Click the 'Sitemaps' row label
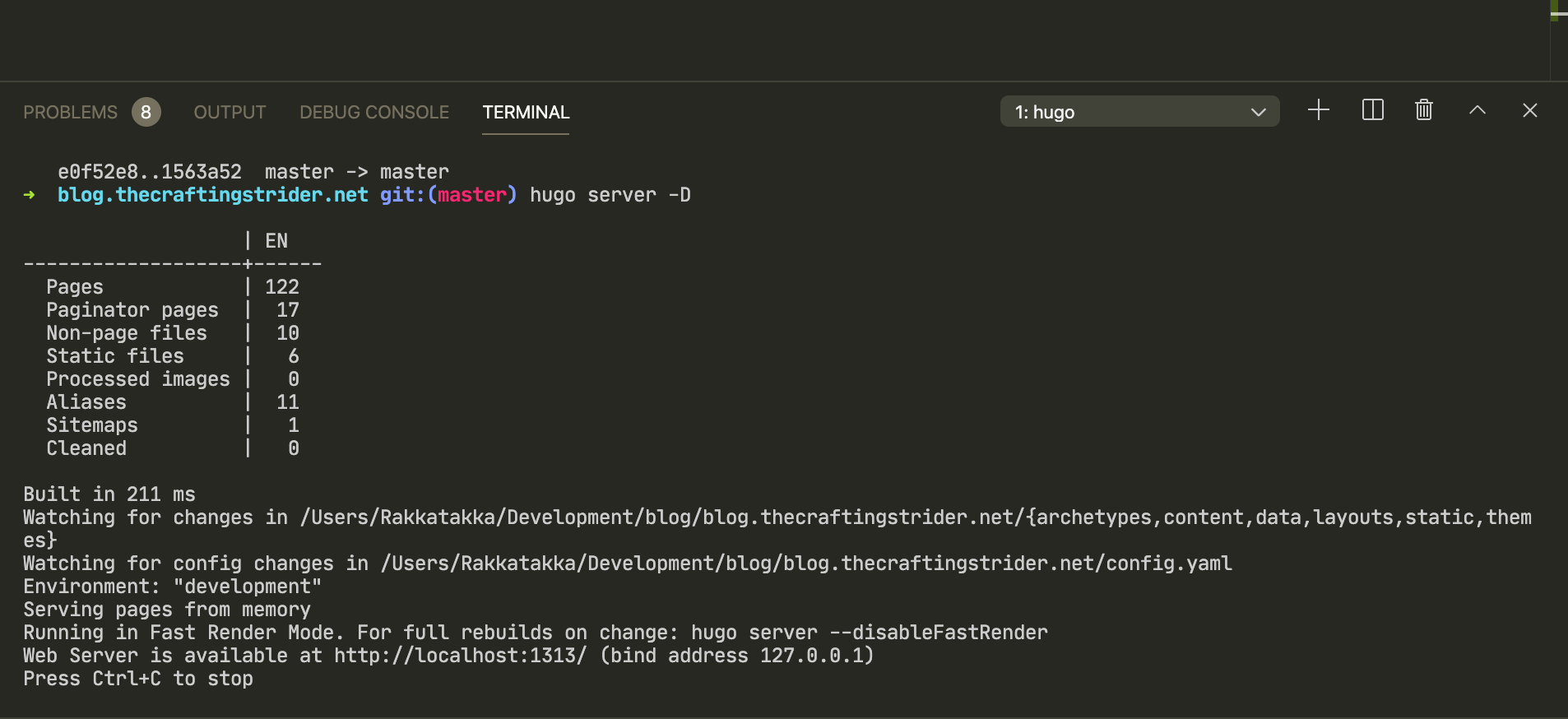 pyautogui.click(x=92, y=425)
